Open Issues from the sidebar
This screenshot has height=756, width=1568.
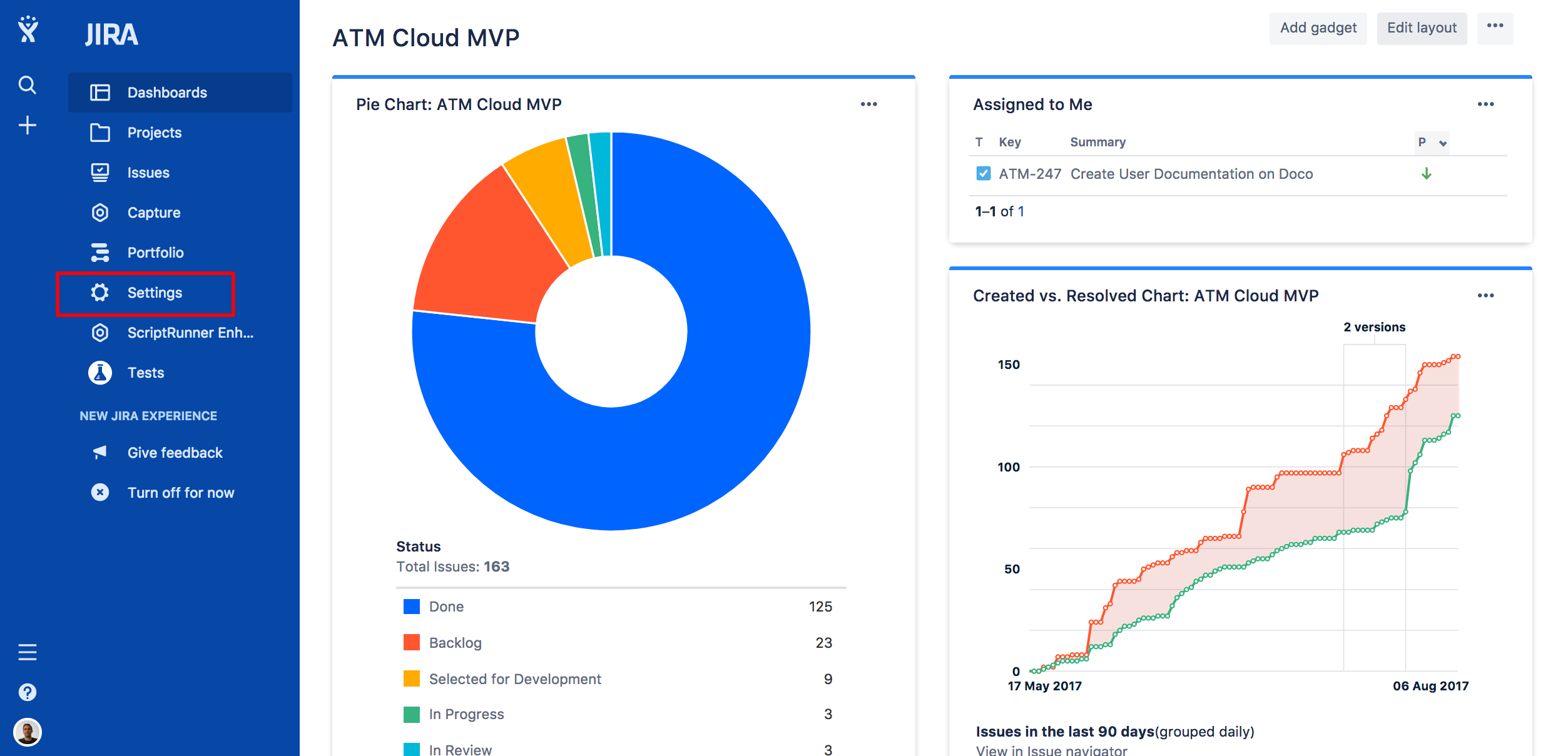180,173
